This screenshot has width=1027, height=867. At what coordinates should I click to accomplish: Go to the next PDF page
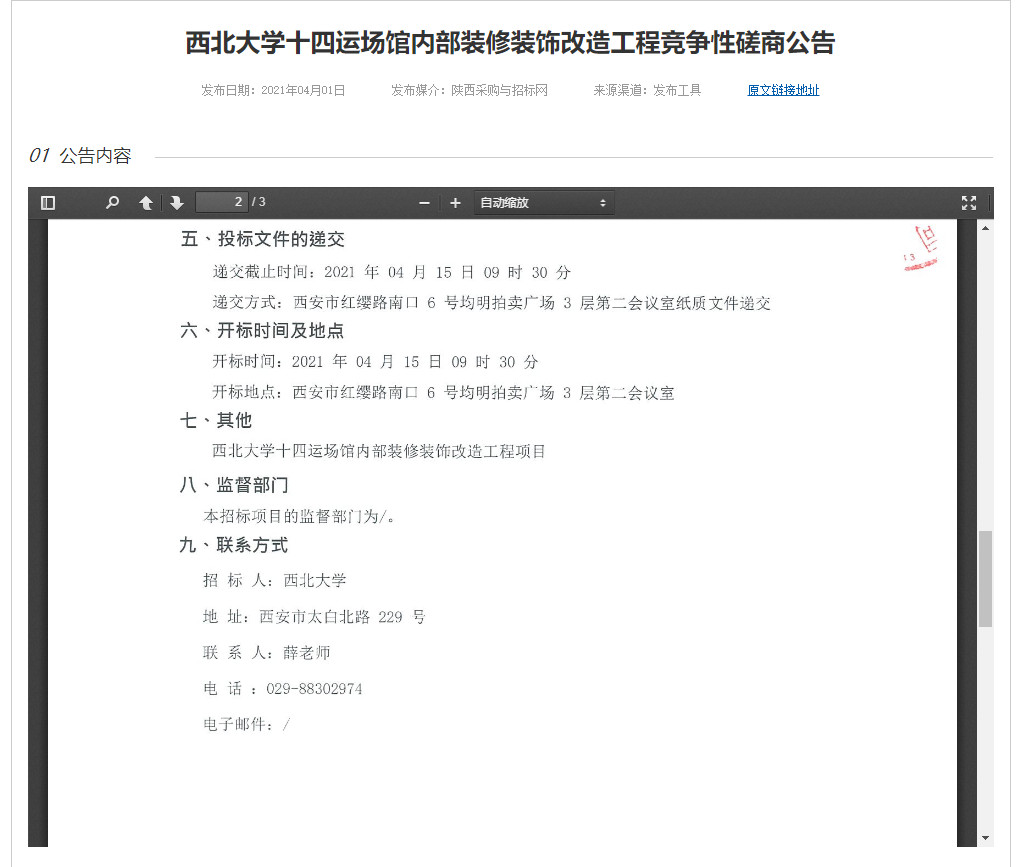tap(177, 203)
